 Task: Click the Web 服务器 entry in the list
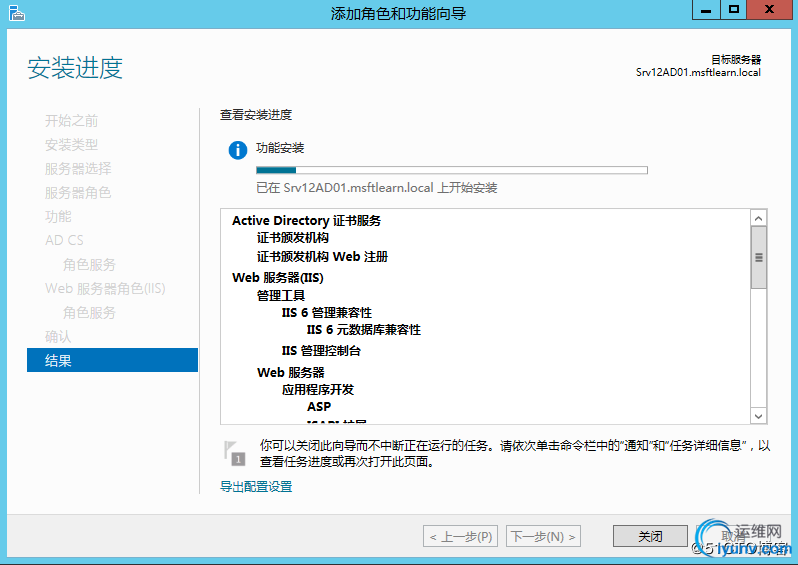click(291, 372)
